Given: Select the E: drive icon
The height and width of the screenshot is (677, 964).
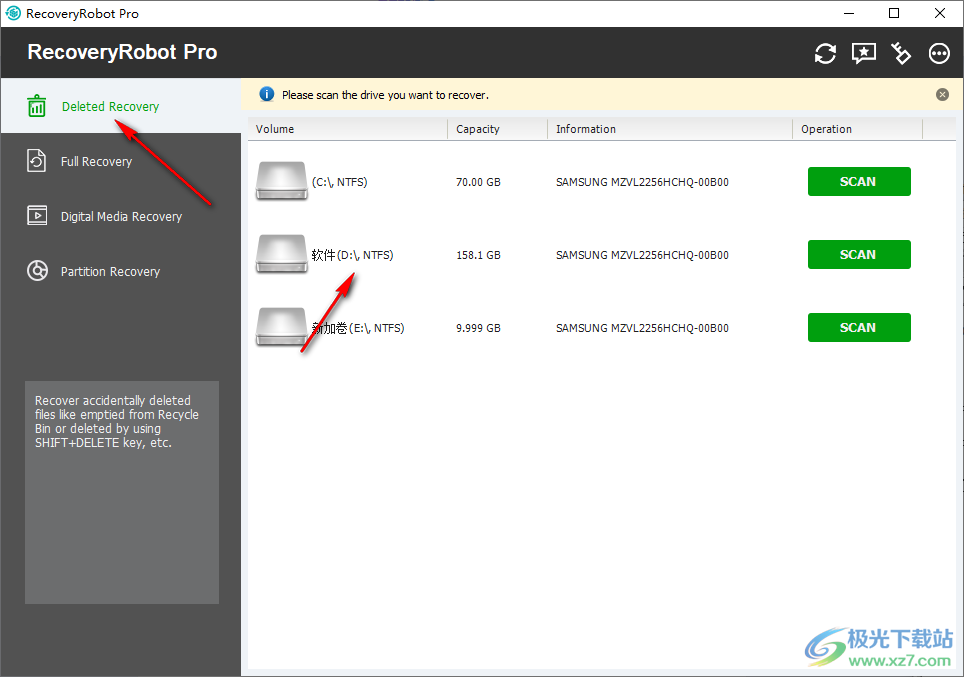Looking at the screenshot, I should tap(282, 327).
